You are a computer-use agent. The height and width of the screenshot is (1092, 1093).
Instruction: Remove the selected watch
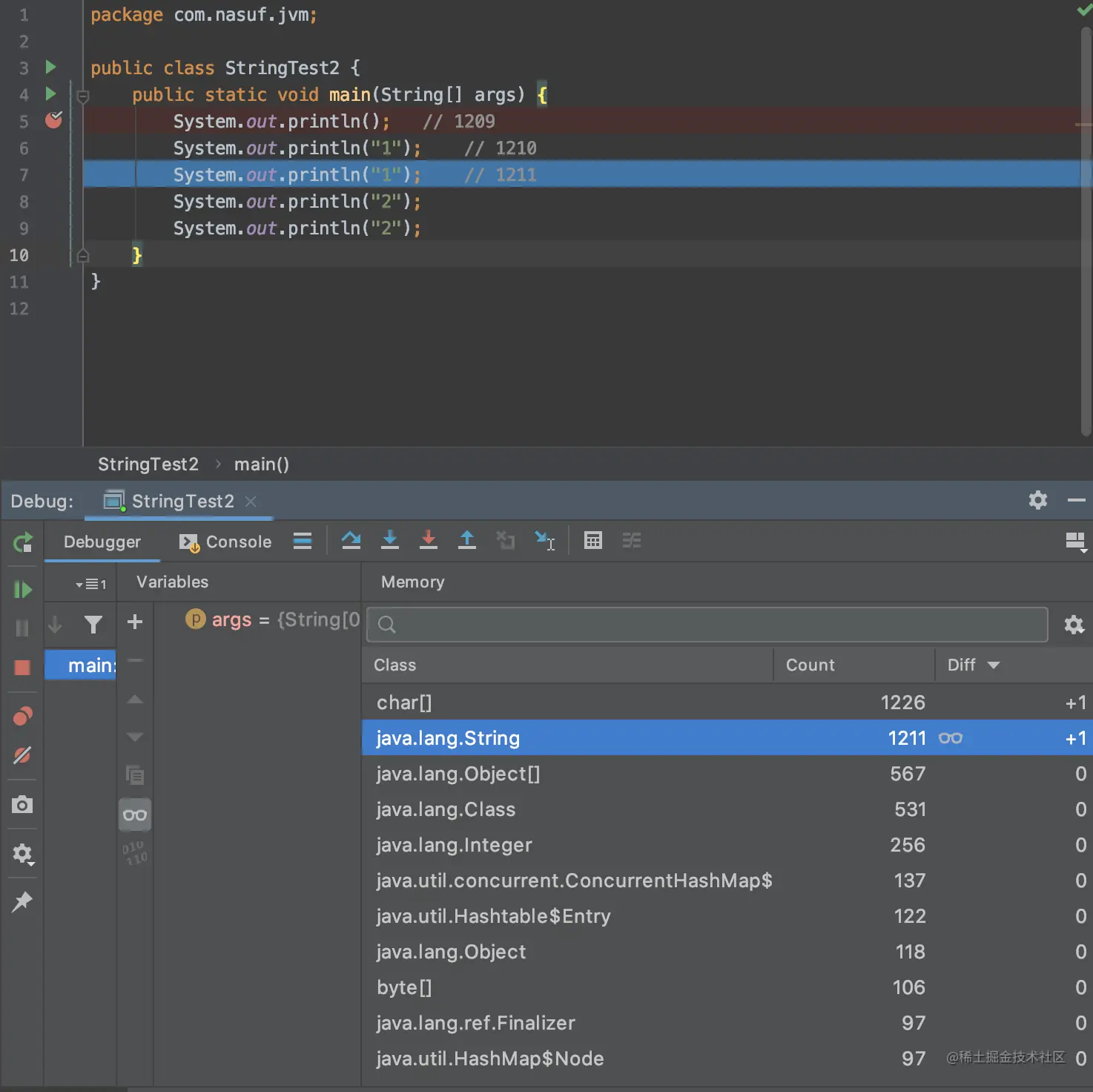click(135, 660)
